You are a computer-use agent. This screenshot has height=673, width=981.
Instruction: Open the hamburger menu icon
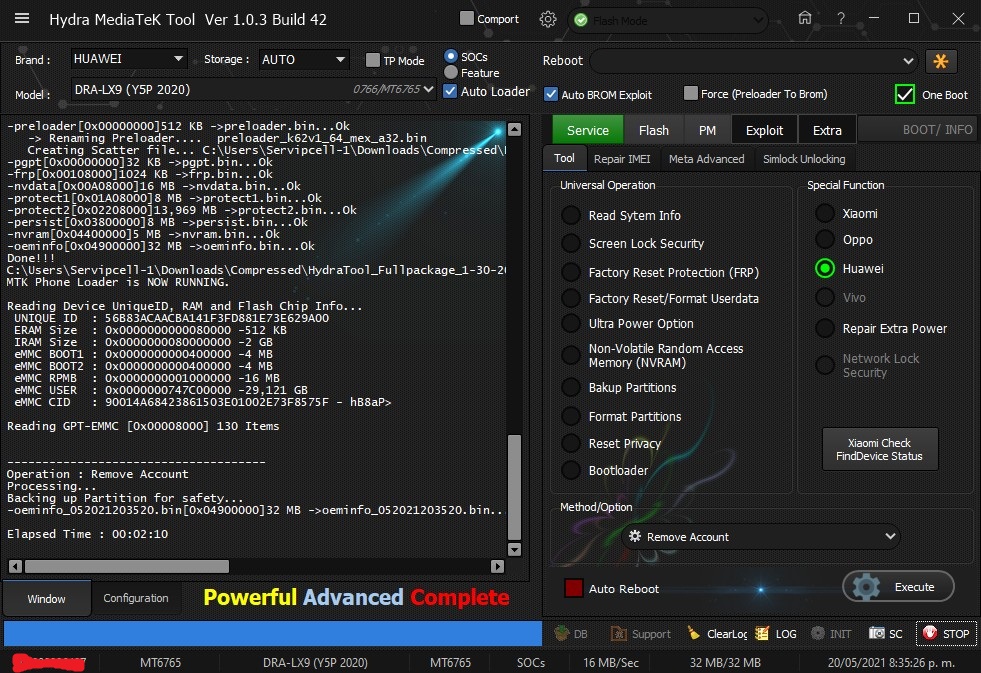[x=22, y=18]
